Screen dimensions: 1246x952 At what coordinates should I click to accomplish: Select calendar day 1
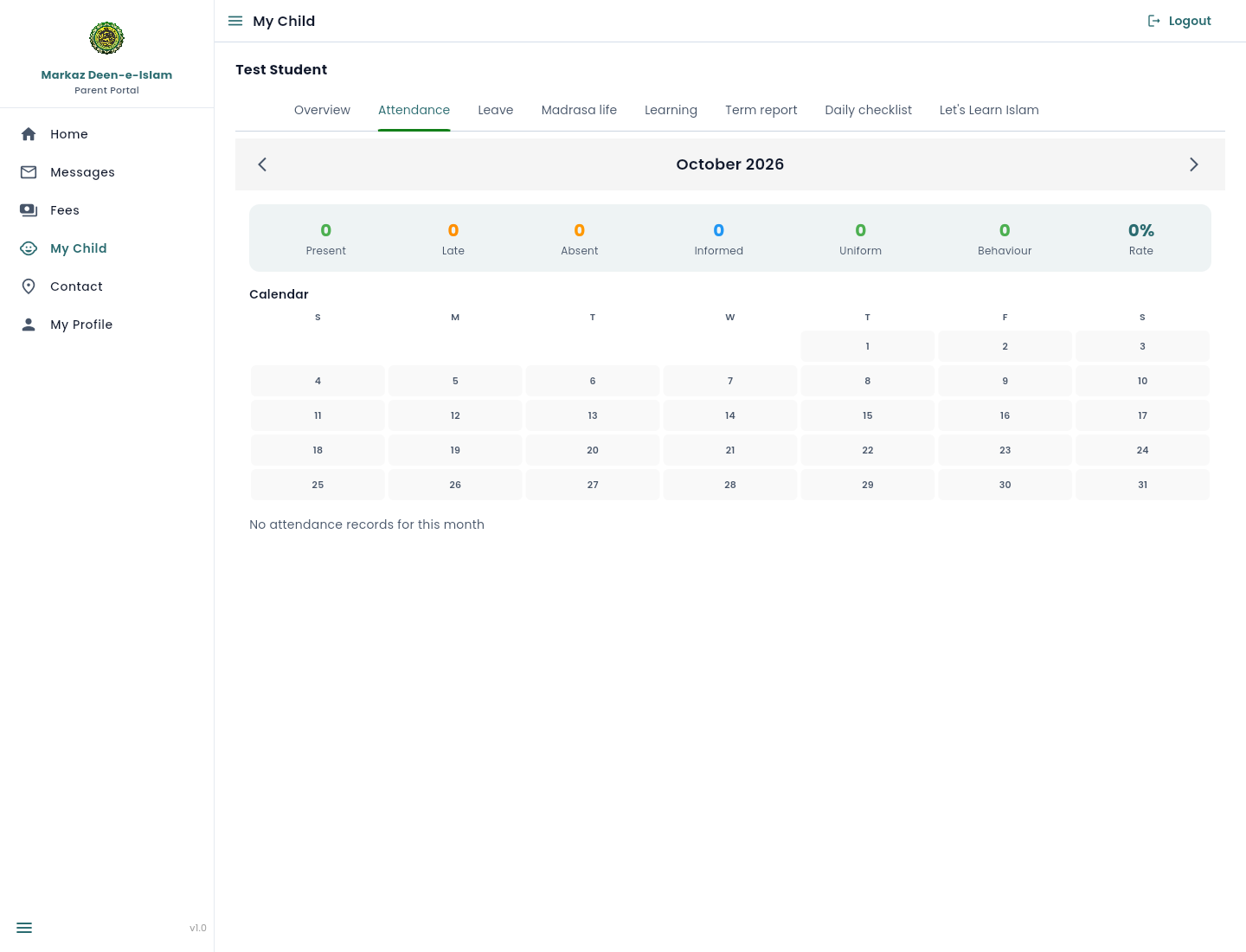pyautogui.click(x=868, y=346)
